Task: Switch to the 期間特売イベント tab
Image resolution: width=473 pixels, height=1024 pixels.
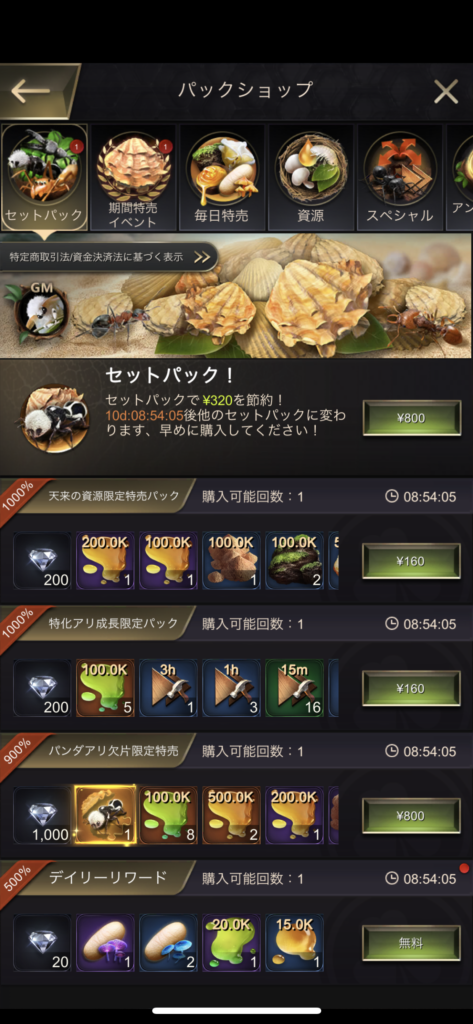Action: 133,177
